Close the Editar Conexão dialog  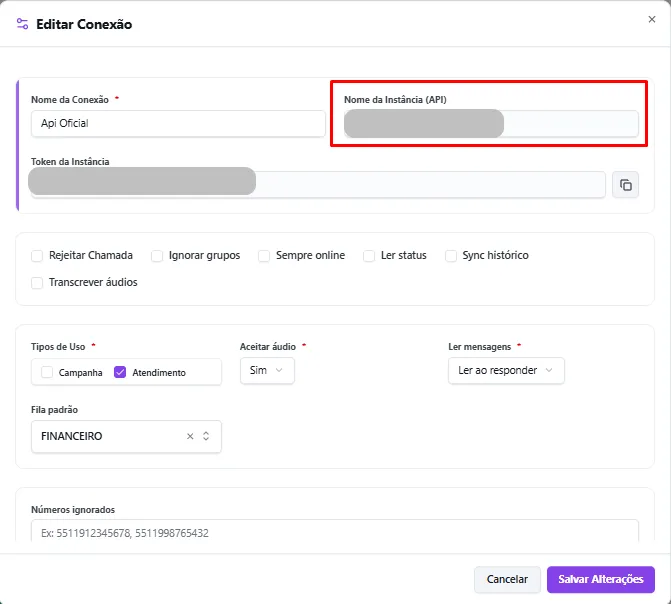[x=652, y=19]
